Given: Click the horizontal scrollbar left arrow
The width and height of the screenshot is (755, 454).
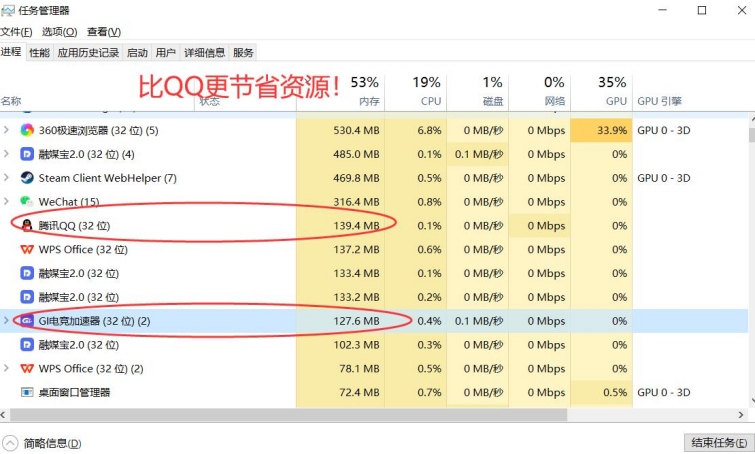Looking at the screenshot, I should [3, 415].
